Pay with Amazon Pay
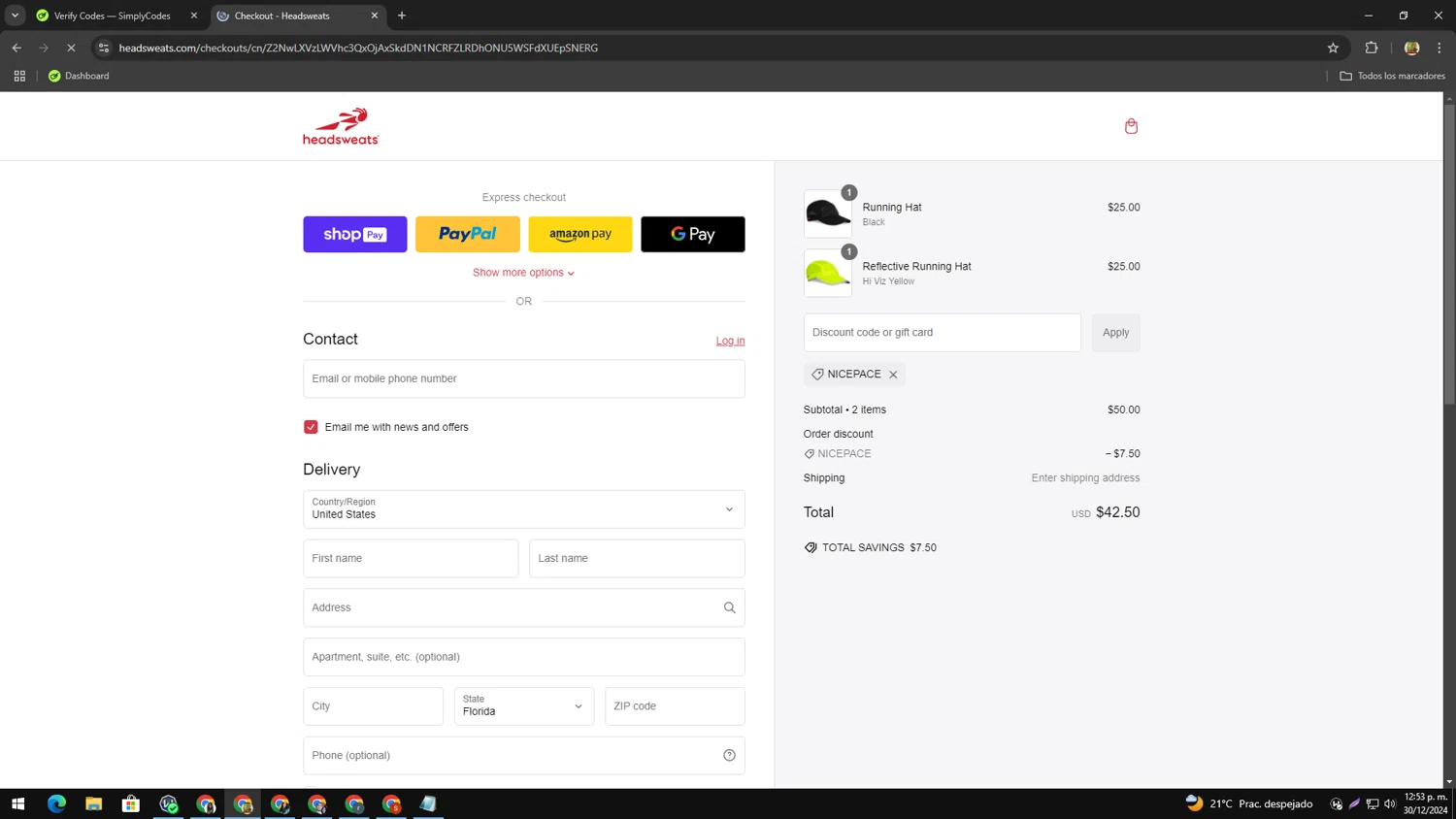 click(580, 234)
